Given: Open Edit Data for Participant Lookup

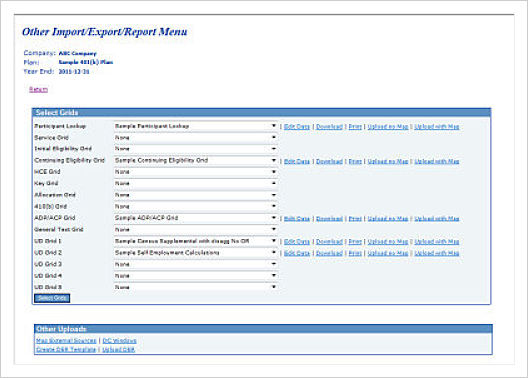Looking at the screenshot, I should (297, 127).
